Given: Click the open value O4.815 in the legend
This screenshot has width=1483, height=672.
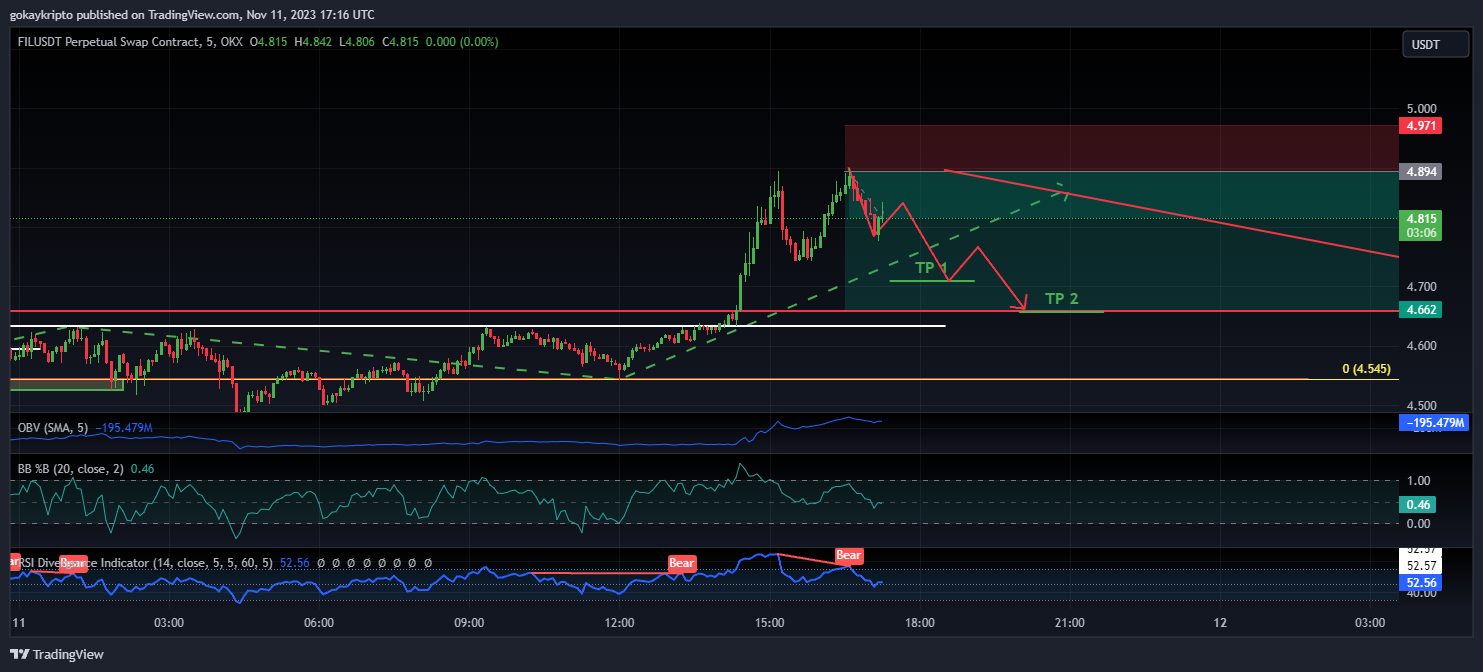Looking at the screenshot, I should click(x=270, y=42).
